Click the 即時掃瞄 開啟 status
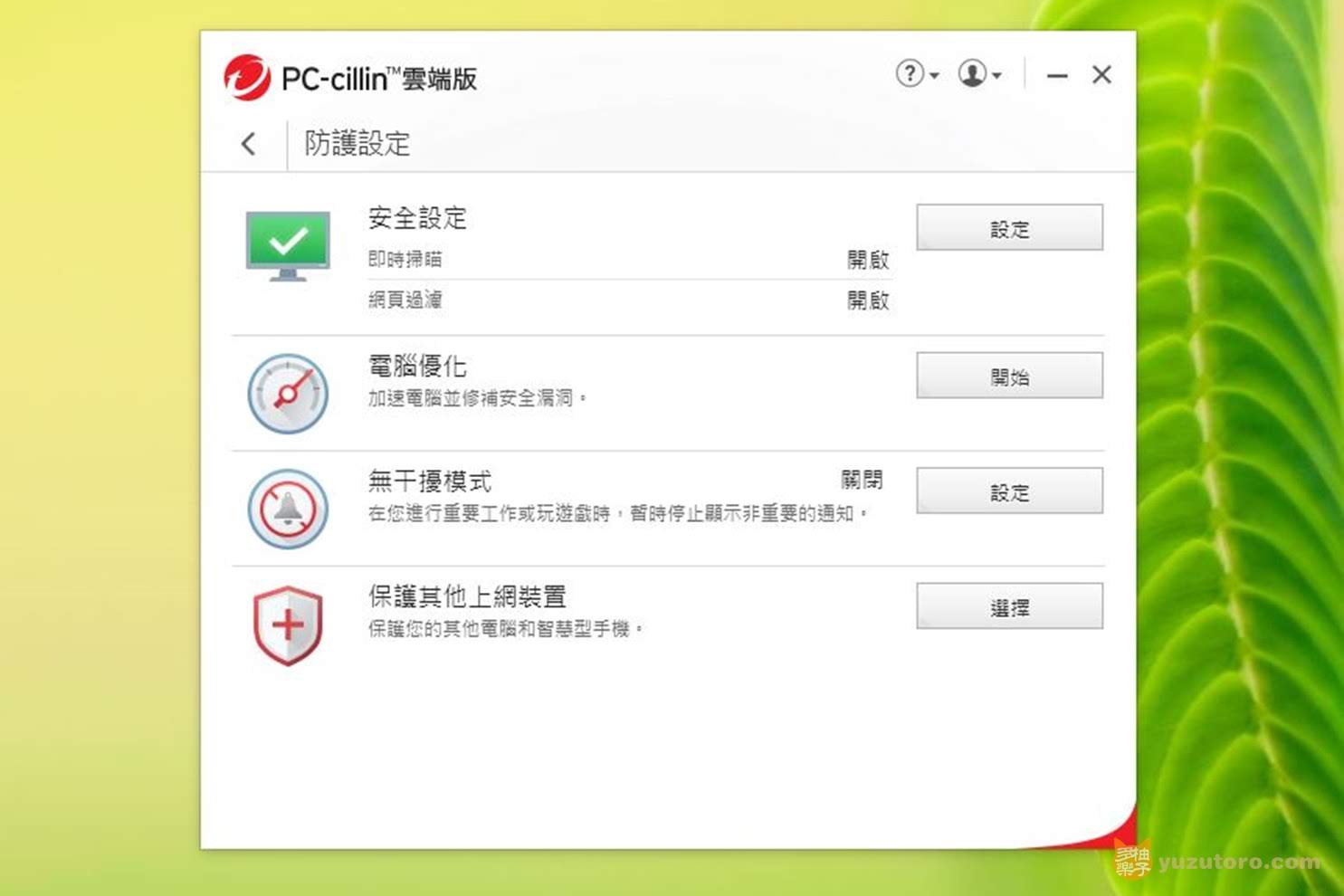This screenshot has width=1344, height=896. [868, 260]
